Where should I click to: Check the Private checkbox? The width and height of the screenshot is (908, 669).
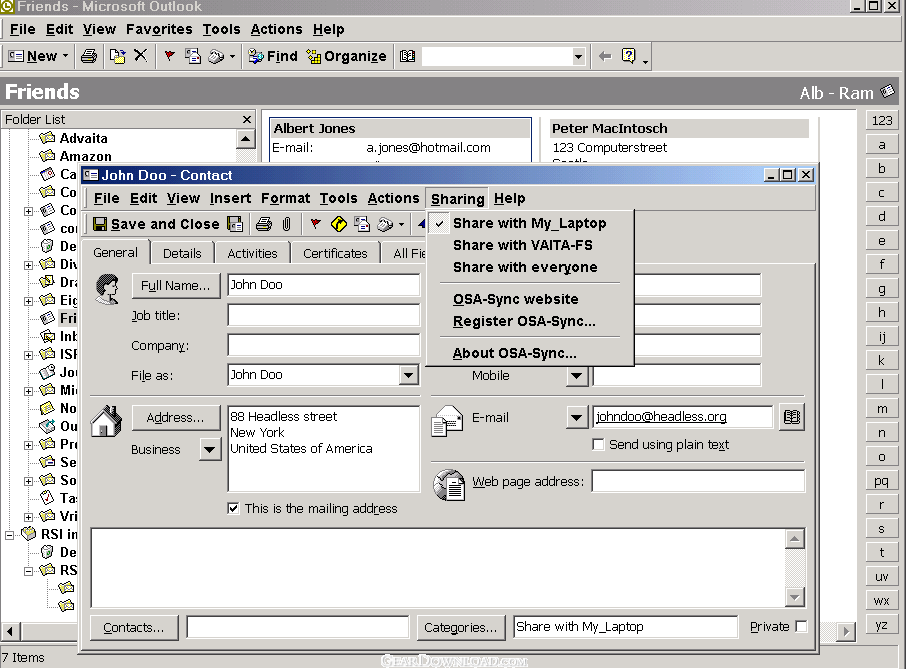coord(801,626)
